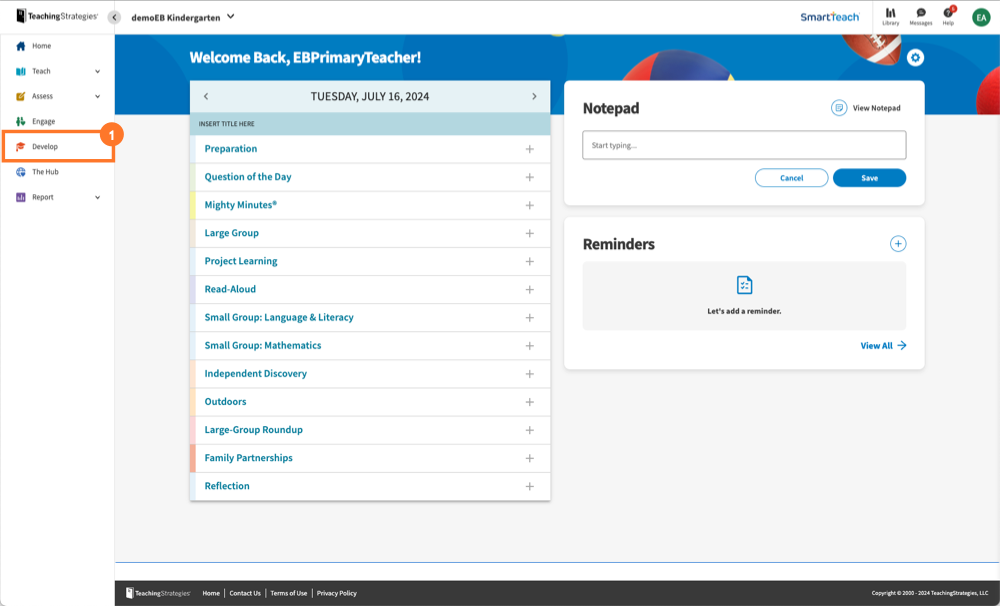Click the View All reminders link
Viewport: 1000px width, 606px height.
[883, 346]
